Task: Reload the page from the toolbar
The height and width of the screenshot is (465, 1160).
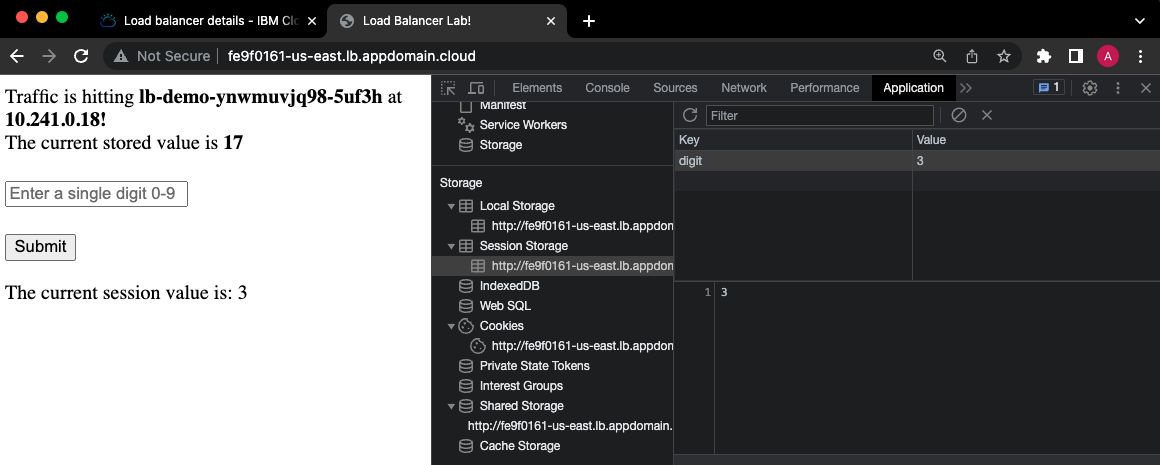Action: (x=81, y=56)
